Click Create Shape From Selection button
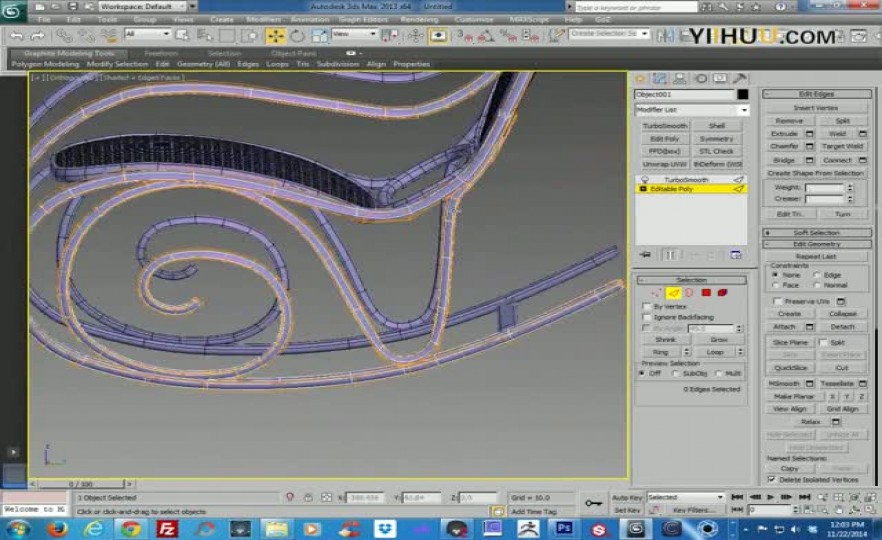The height and width of the screenshot is (540, 882). (x=816, y=173)
